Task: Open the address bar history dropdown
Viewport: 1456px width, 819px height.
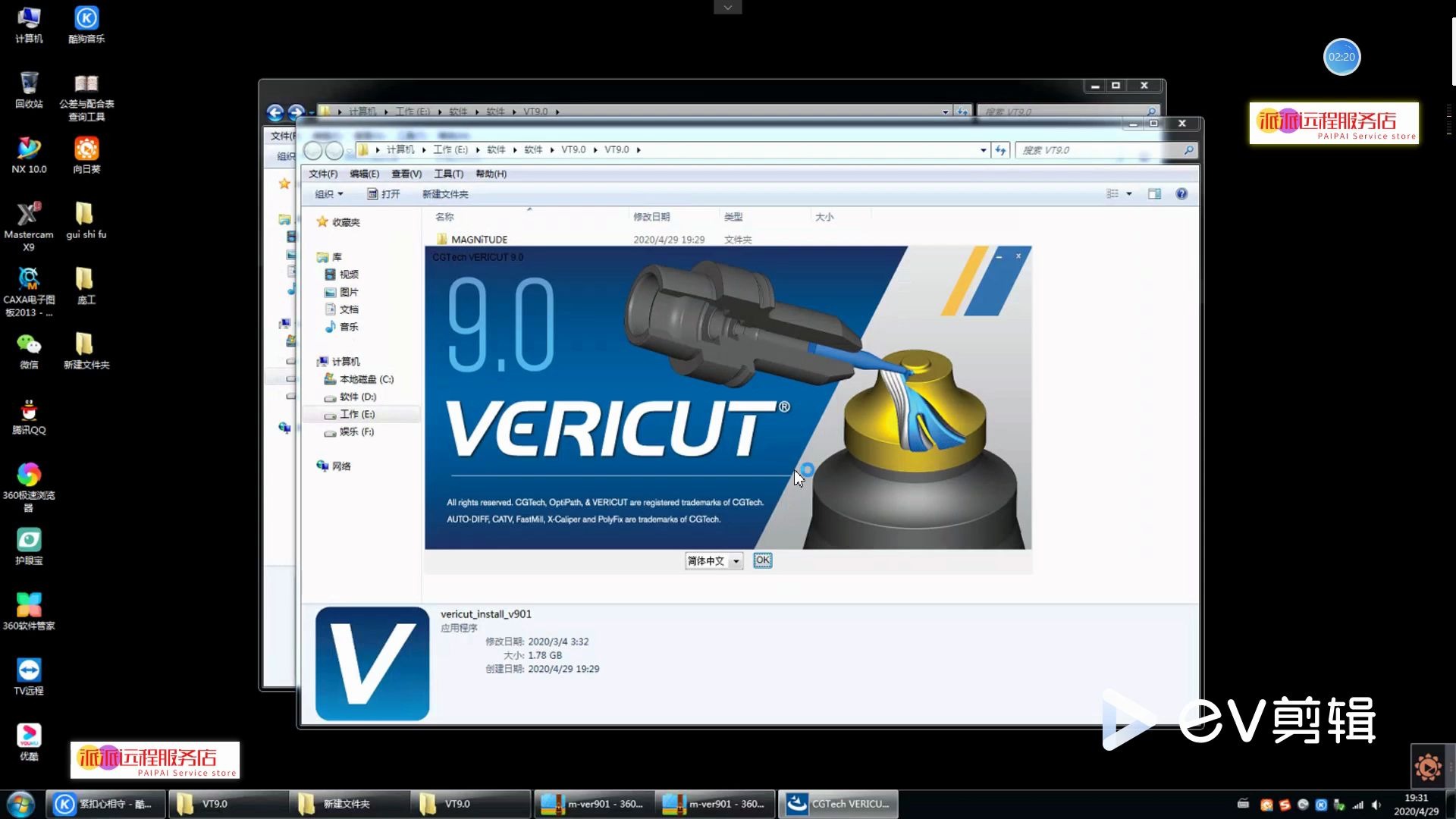Action: 984,150
